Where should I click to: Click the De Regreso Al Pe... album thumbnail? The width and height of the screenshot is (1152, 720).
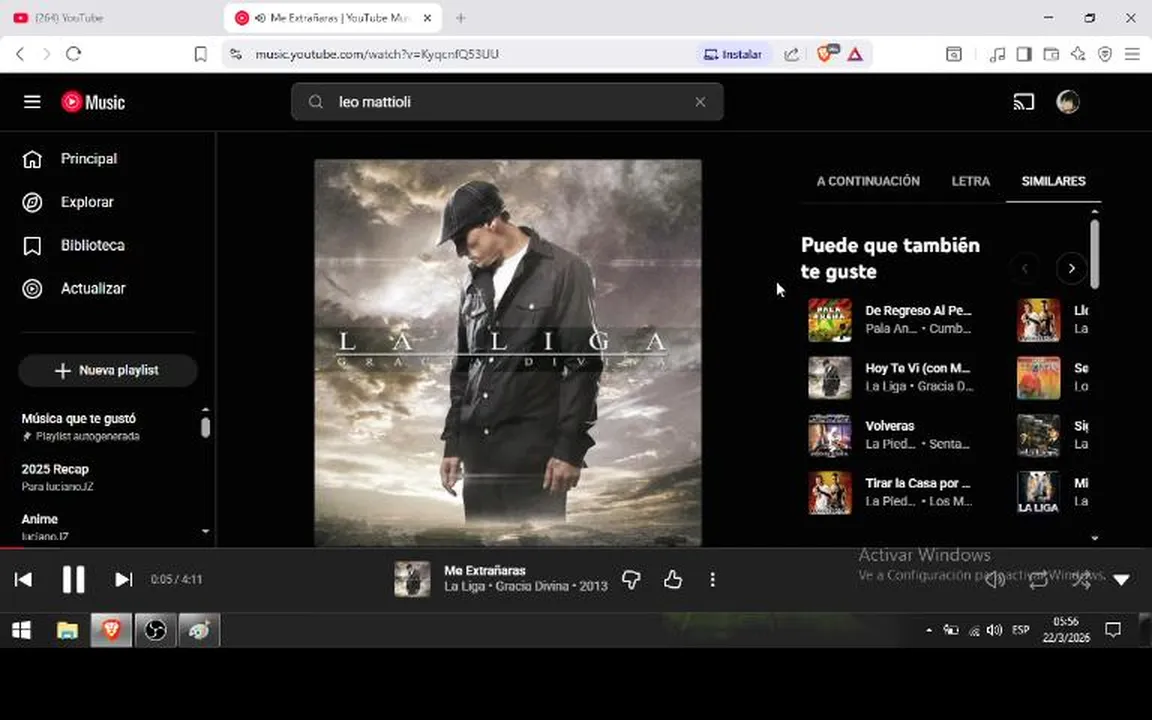[x=829, y=320]
